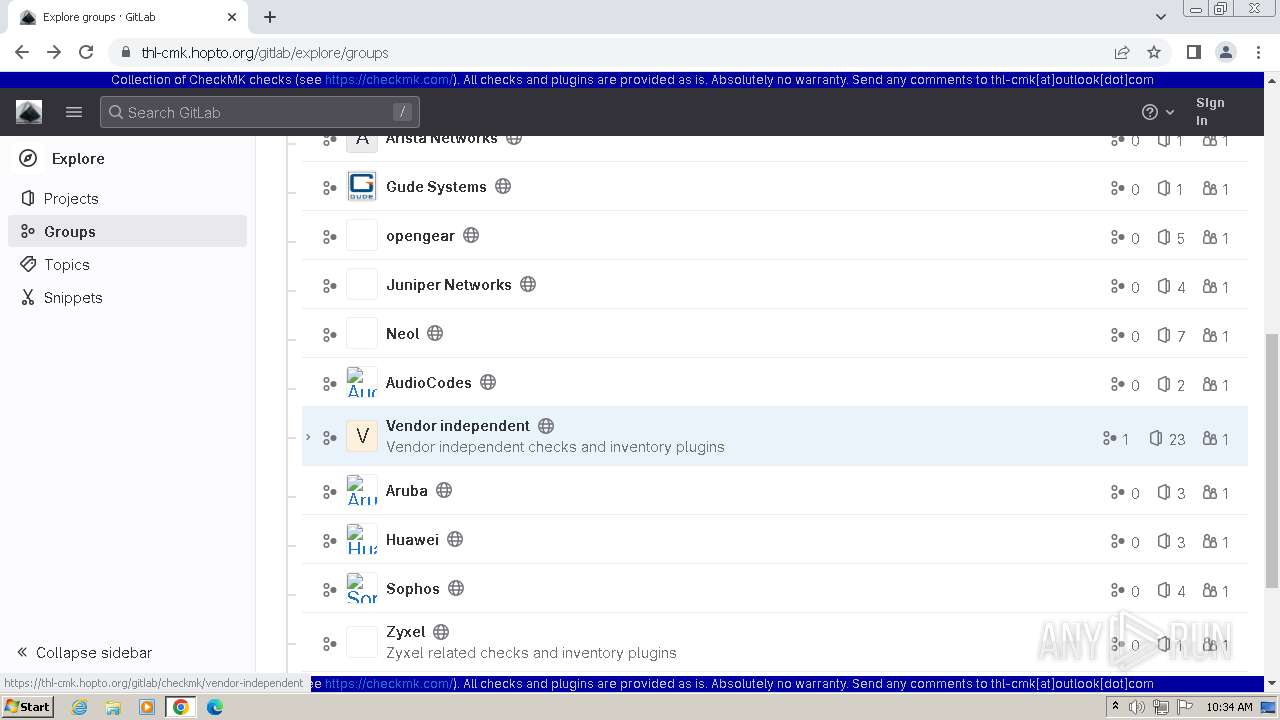The height and width of the screenshot is (720, 1280).
Task: Click the GitLab logo home icon
Action: (29, 112)
